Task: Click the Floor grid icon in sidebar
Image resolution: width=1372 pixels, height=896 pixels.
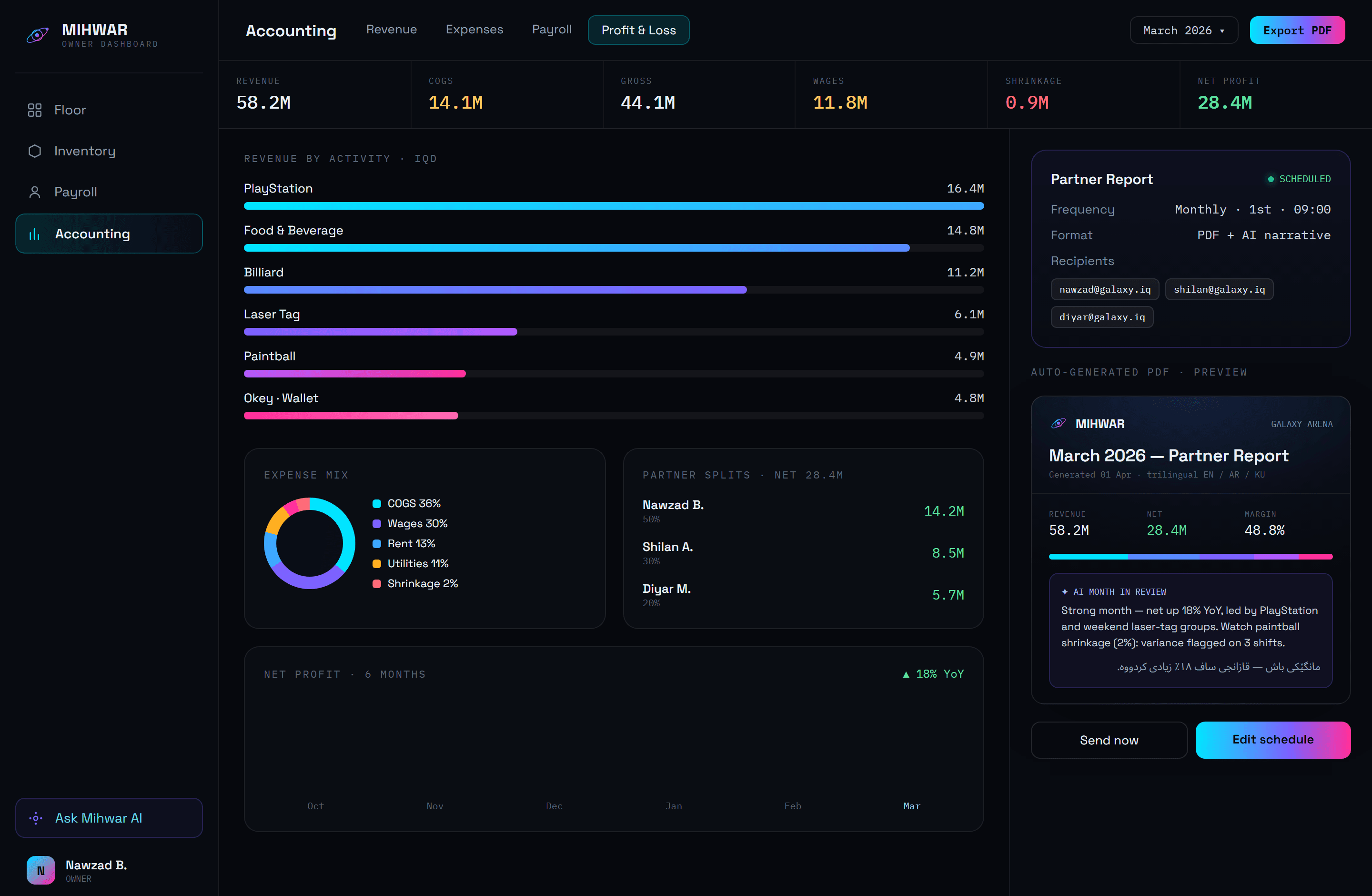Action: tap(35, 110)
